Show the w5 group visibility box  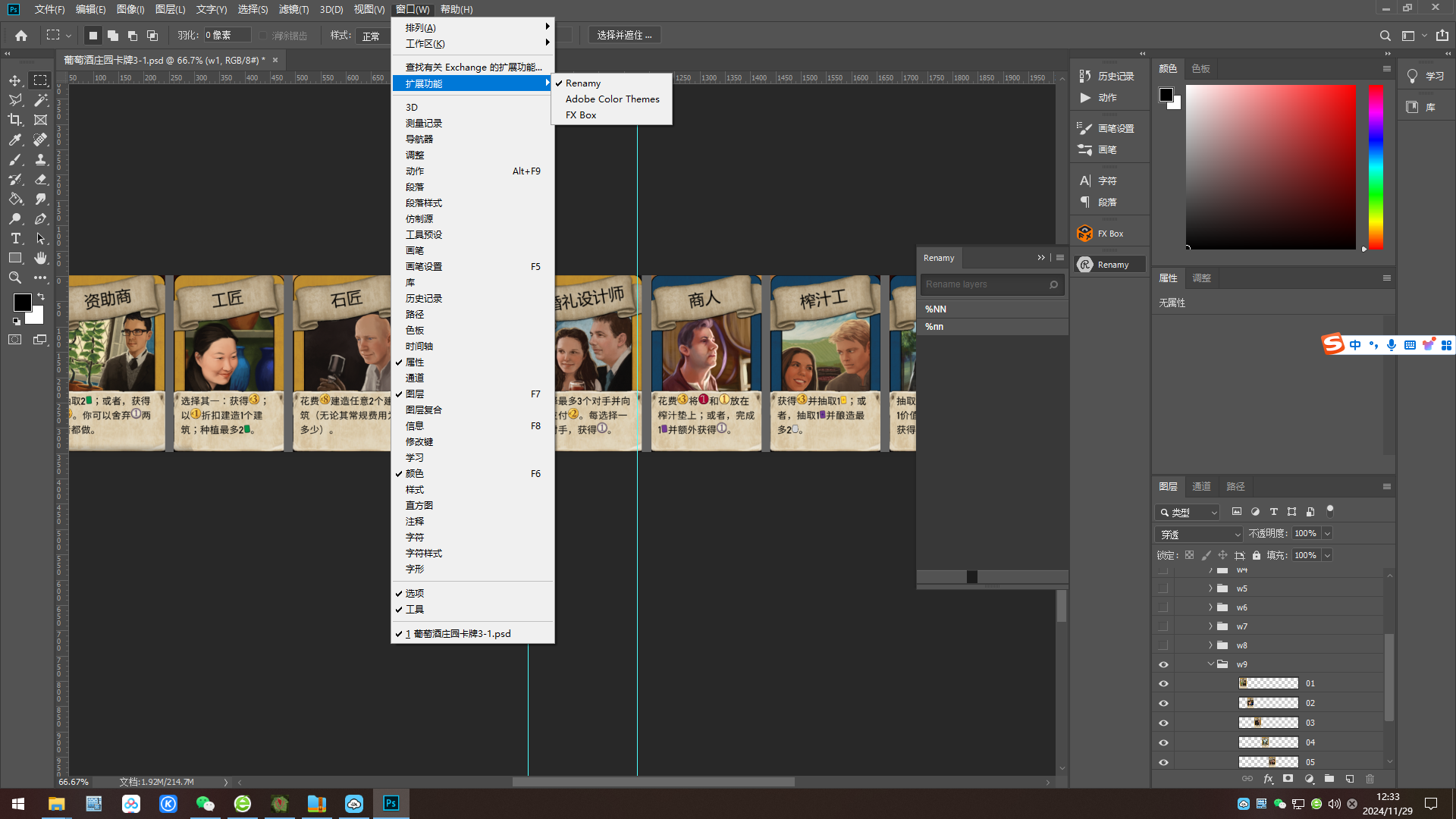[x=1163, y=588]
